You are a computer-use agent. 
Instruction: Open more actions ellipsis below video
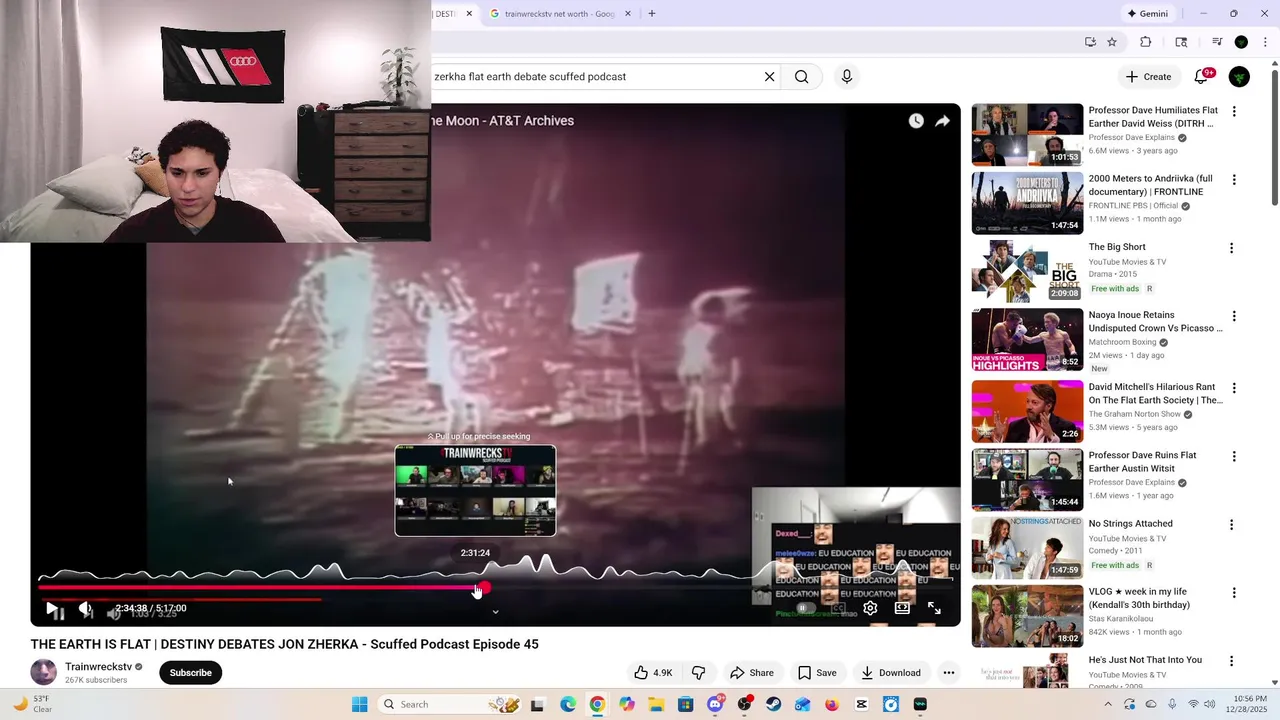949,673
